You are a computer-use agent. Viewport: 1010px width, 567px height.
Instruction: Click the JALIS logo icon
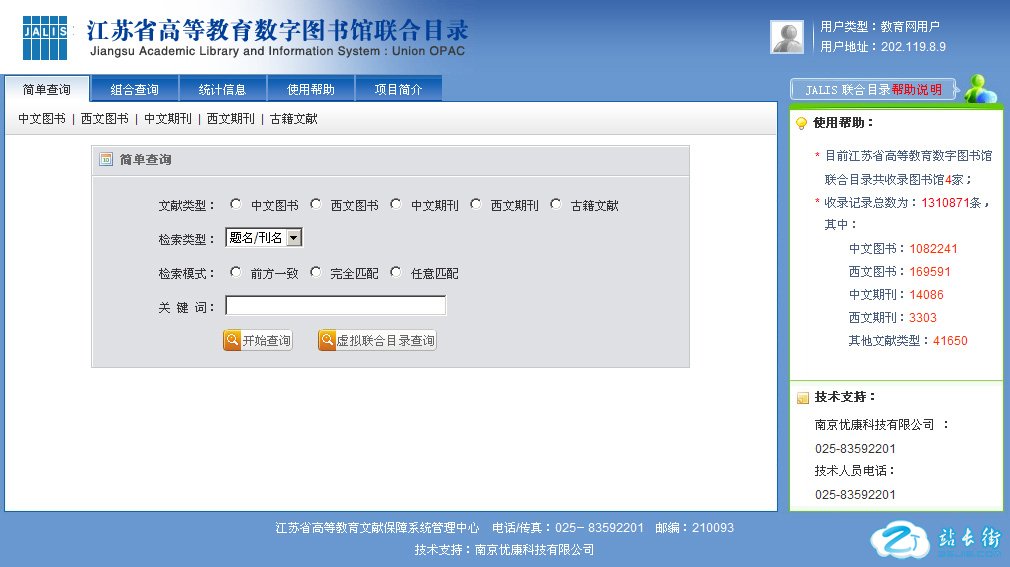(46, 37)
